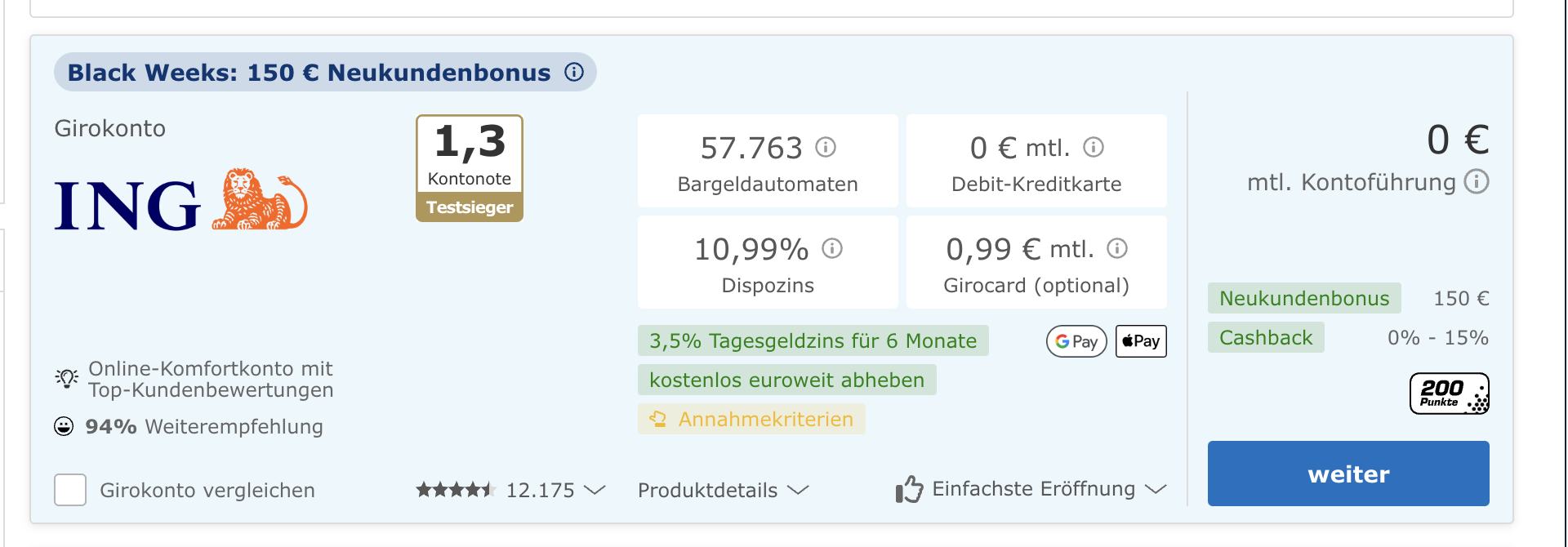Open info icon beside 57.763 Bargeldautomaten
Image resolution: width=1568 pixels, height=547 pixels.
826,147
